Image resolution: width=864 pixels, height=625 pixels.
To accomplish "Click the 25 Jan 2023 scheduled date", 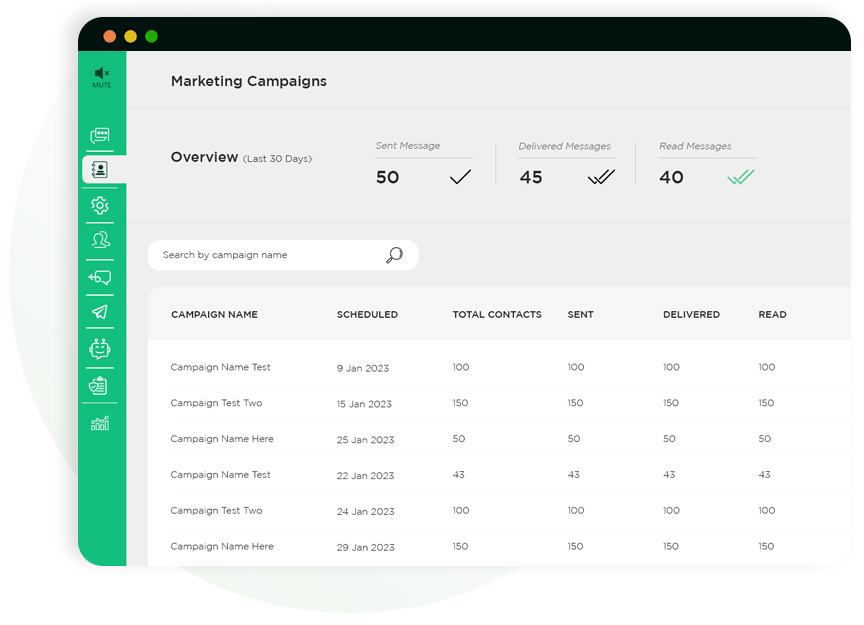I will click(365, 440).
